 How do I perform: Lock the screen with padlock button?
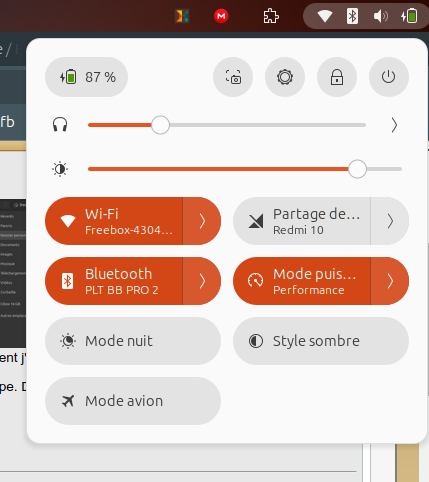pos(337,77)
